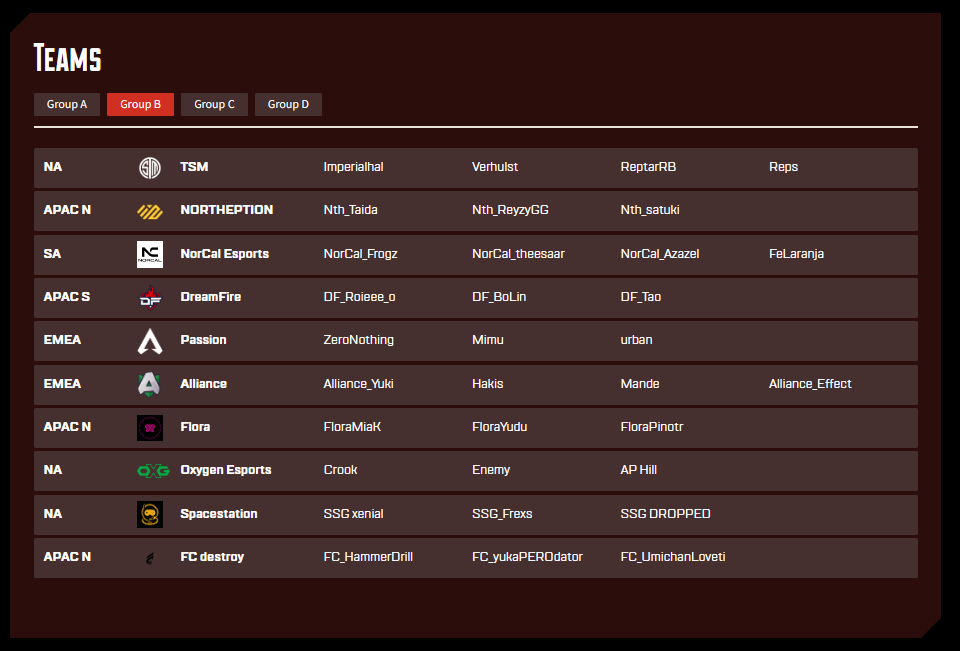Select the Oxygen Esports team name

point(225,470)
